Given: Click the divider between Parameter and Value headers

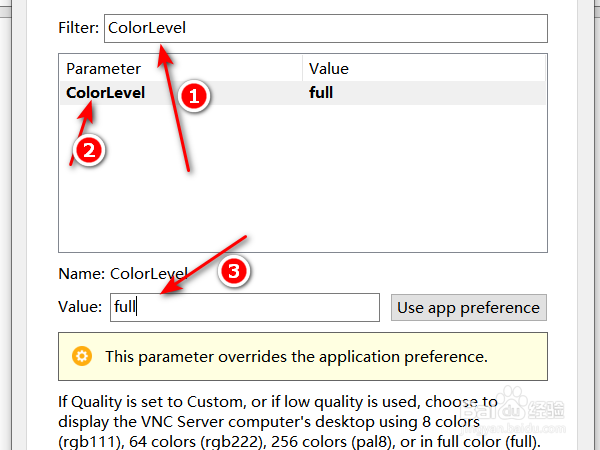Looking at the screenshot, I should (303, 69).
